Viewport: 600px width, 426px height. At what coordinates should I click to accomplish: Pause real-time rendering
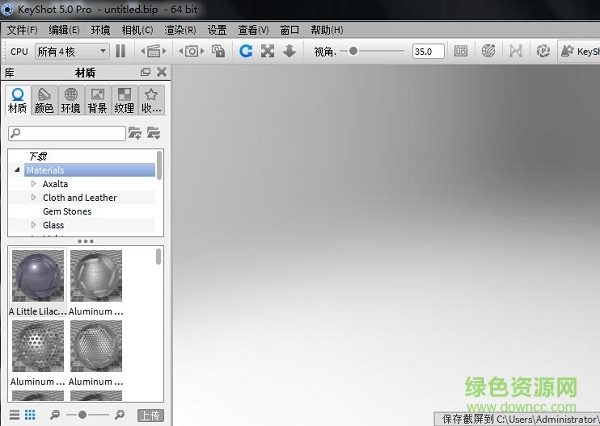[x=121, y=51]
